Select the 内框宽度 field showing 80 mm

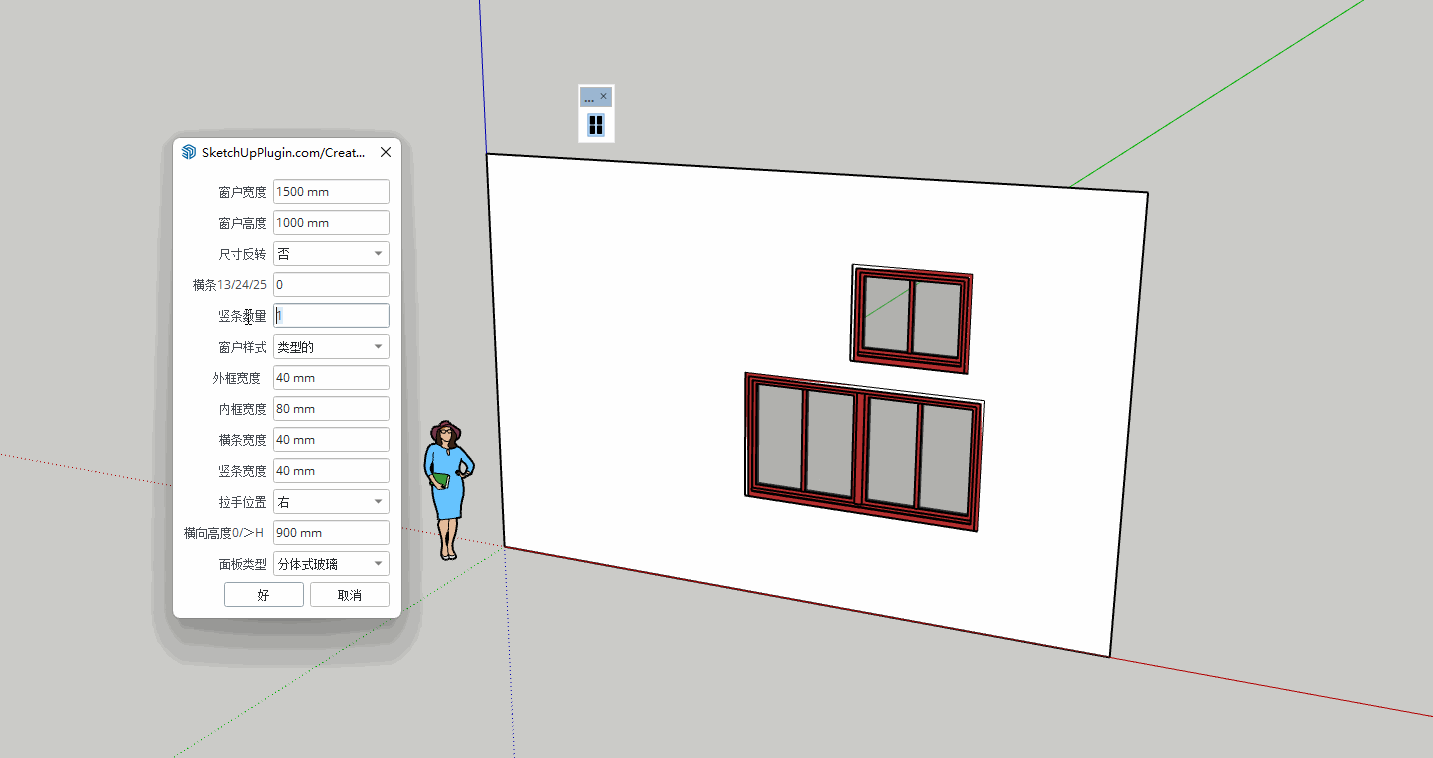click(x=331, y=409)
